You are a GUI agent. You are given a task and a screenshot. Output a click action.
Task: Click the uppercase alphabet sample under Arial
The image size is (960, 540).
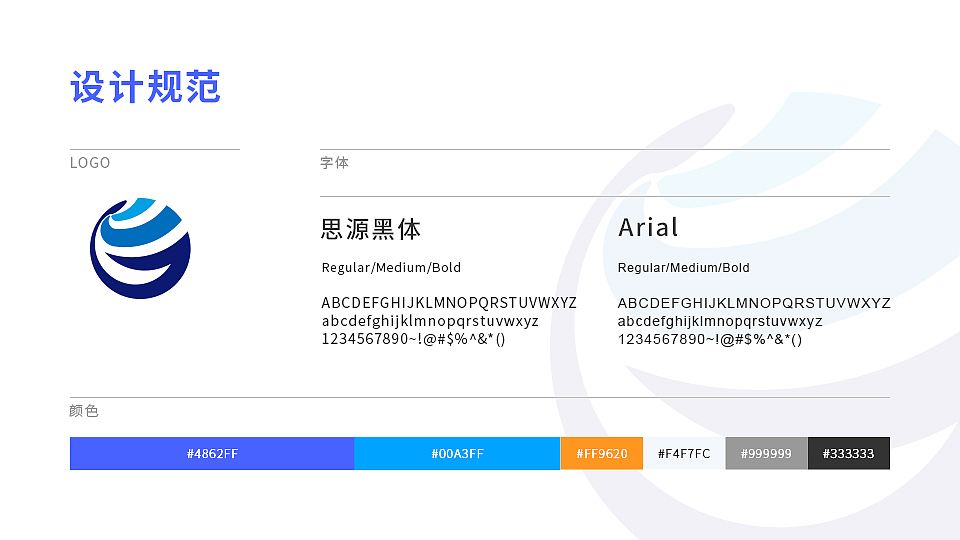pos(754,303)
